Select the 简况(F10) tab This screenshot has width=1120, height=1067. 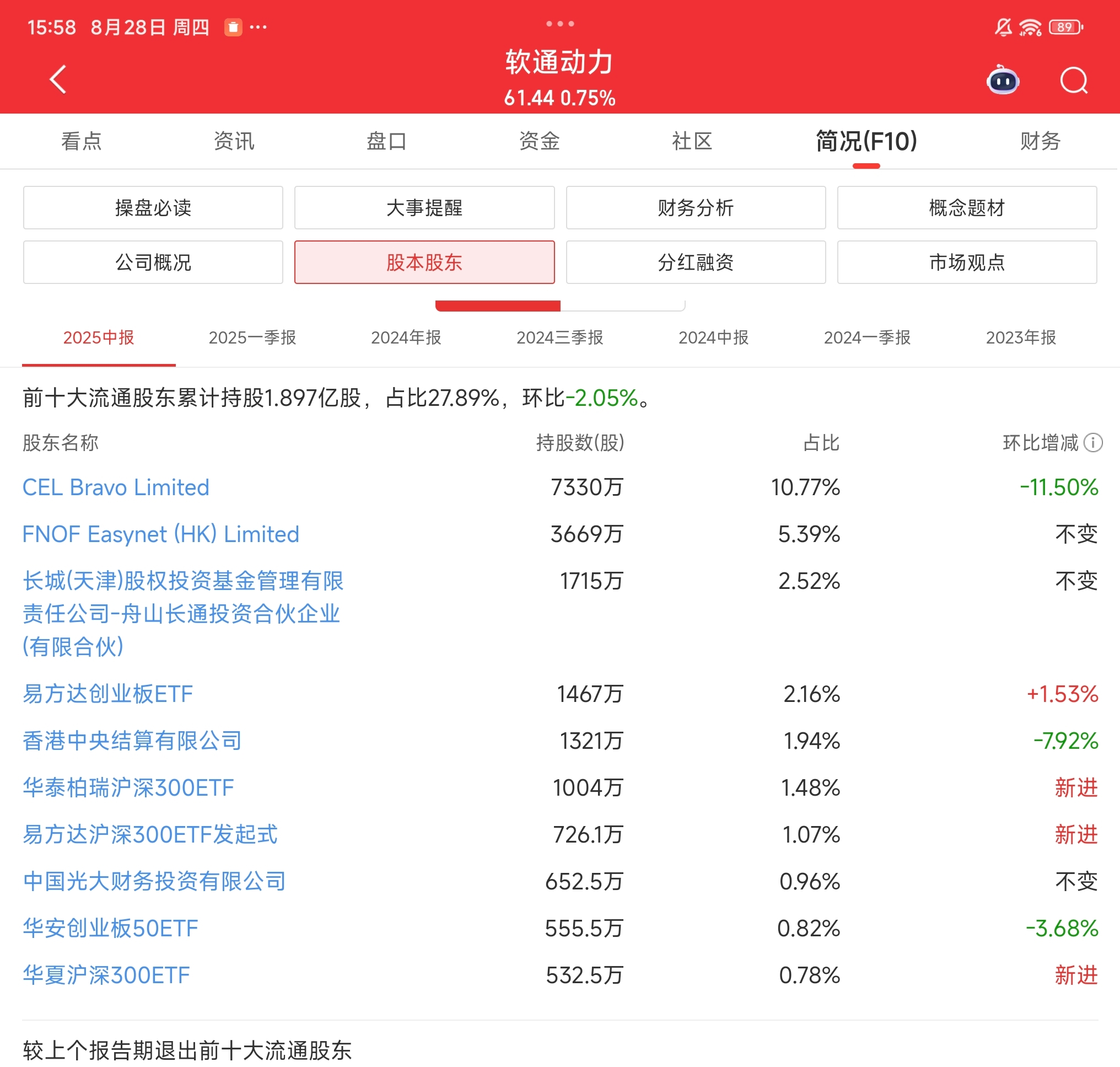[866, 141]
